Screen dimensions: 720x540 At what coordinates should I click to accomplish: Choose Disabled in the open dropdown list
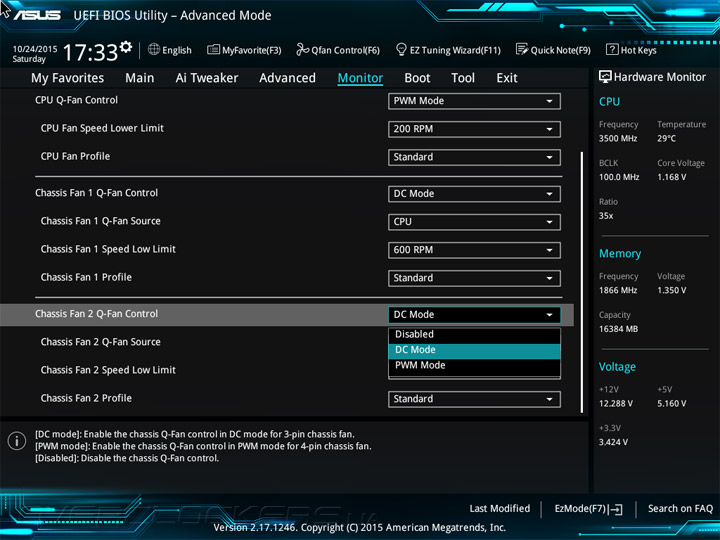[x=474, y=334]
